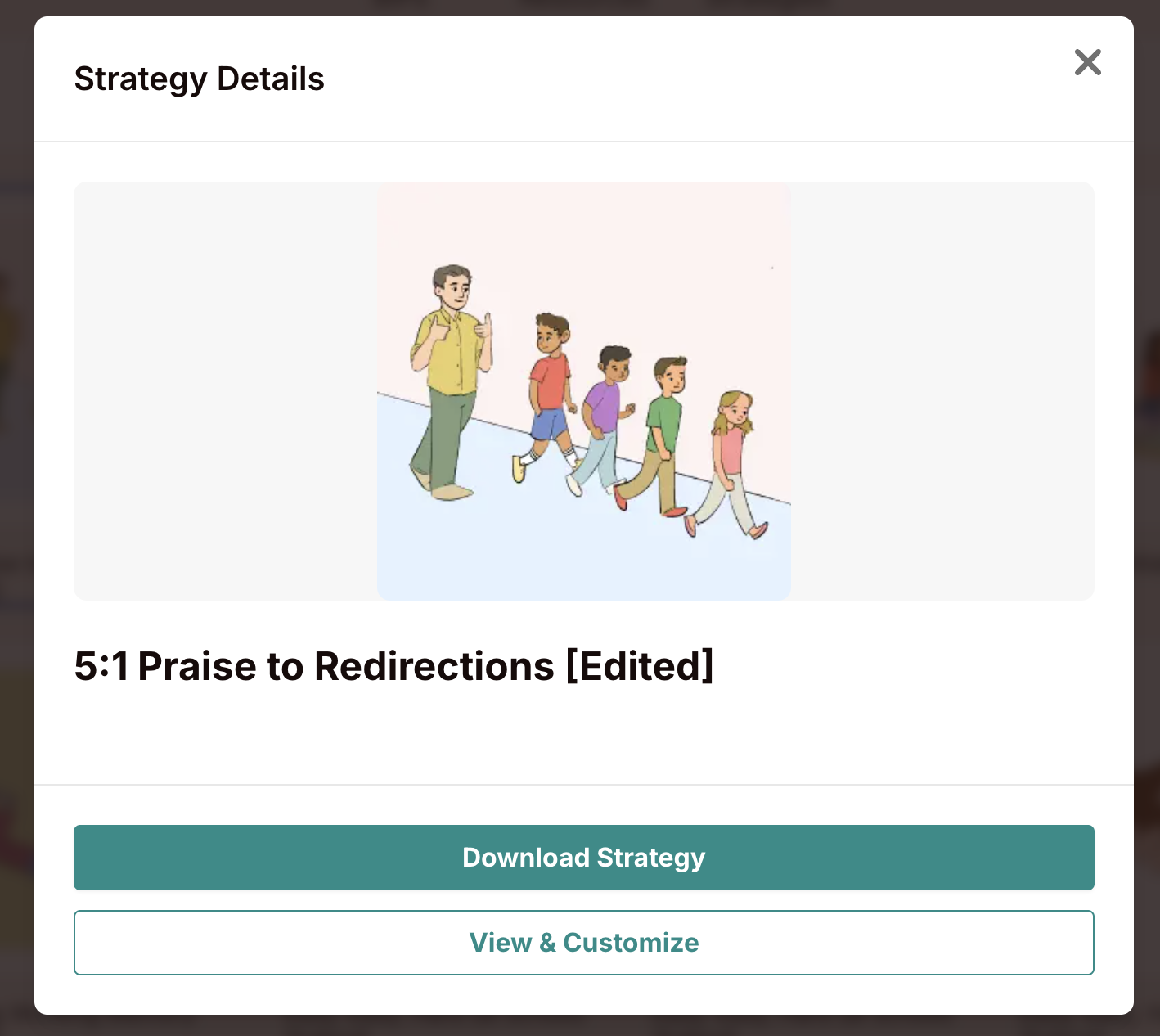Click the girl in pink shirt
This screenshot has height=1036, width=1160.
(x=730, y=450)
